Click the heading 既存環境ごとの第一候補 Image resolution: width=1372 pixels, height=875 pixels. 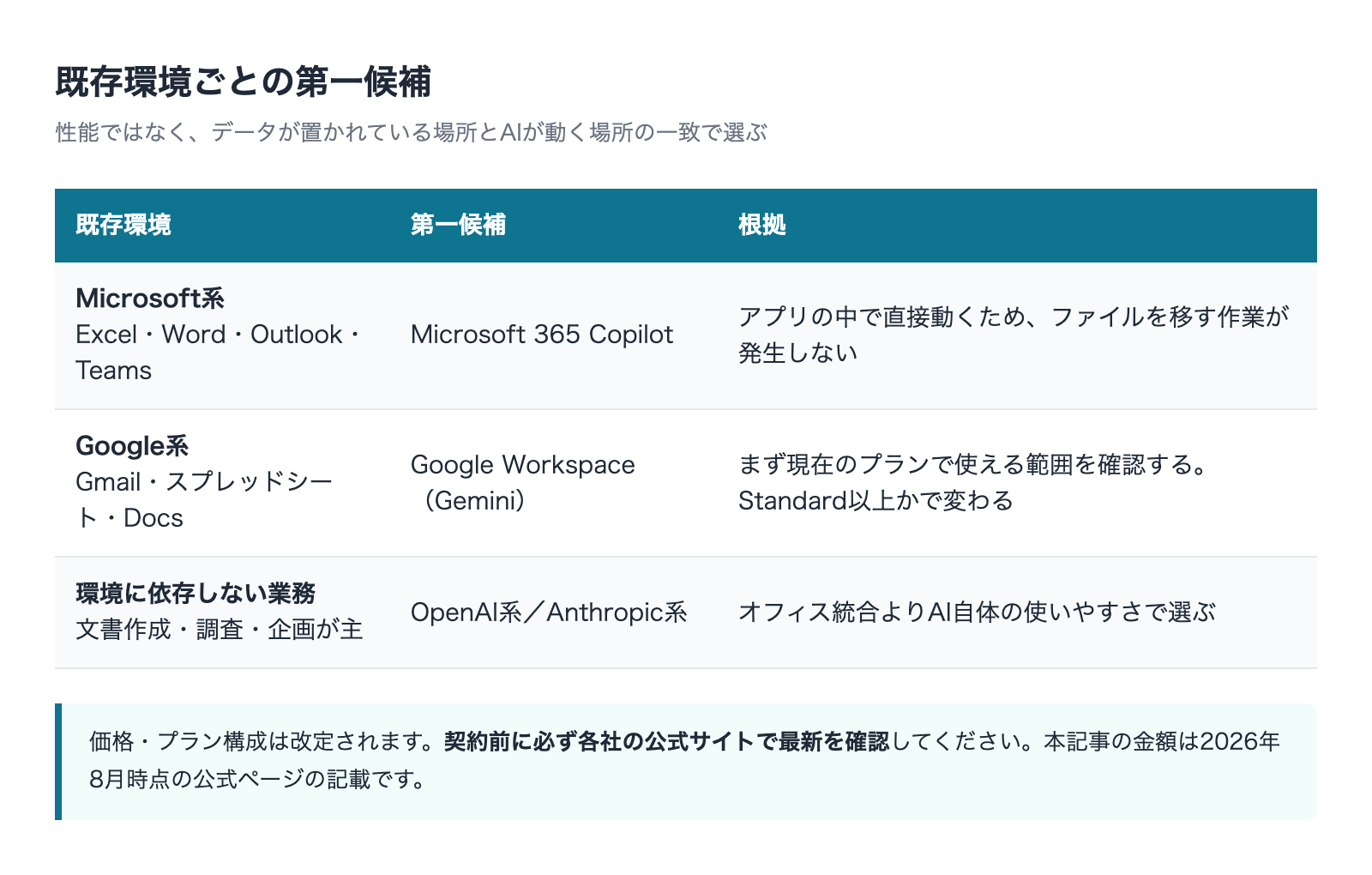pyautogui.click(x=244, y=82)
